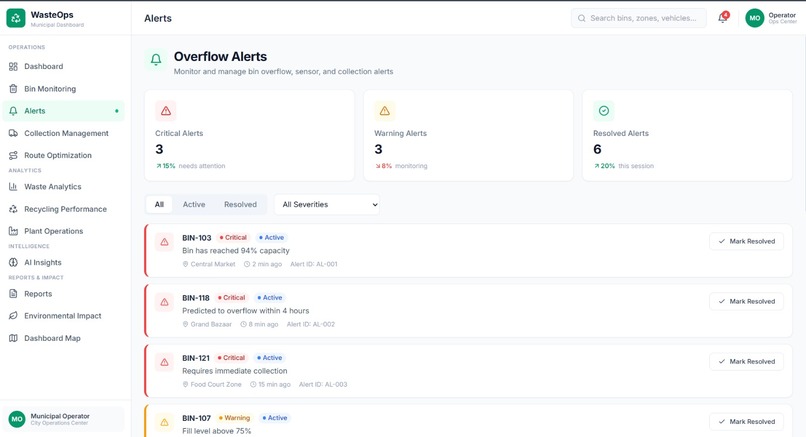
Task: Switch to the Resolved filter tab
Action: point(240,205)
